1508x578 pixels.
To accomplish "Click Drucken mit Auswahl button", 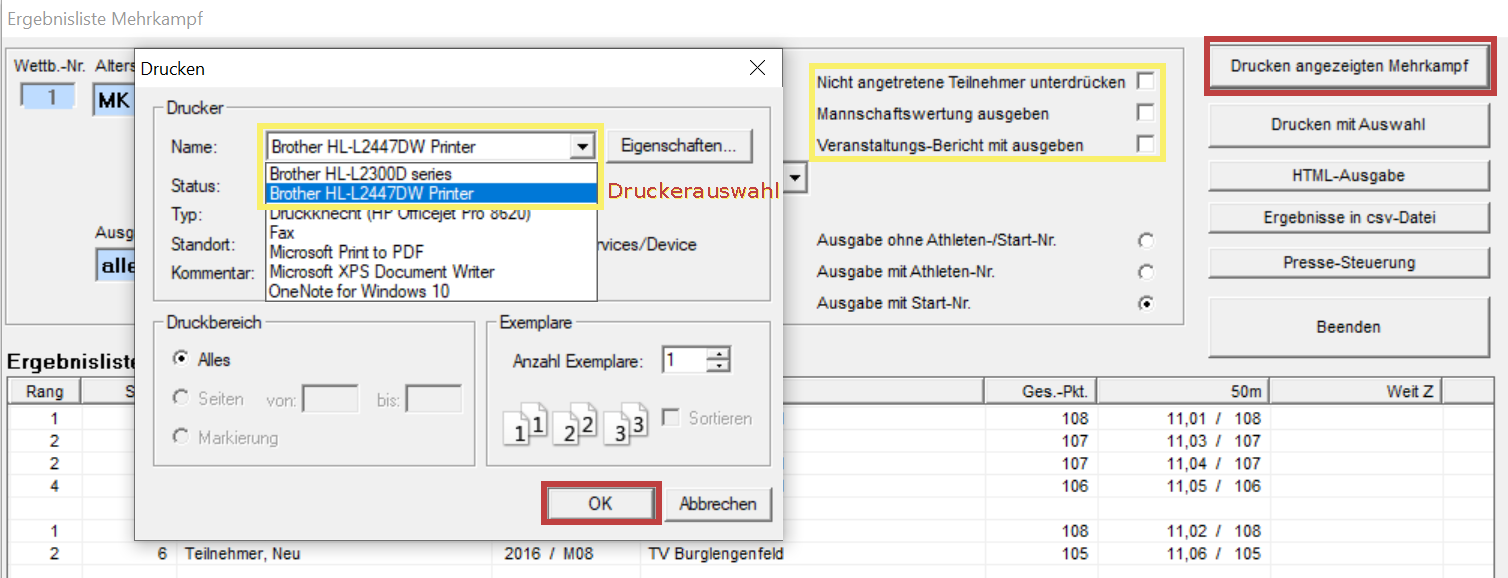I will click(1348, 125).
